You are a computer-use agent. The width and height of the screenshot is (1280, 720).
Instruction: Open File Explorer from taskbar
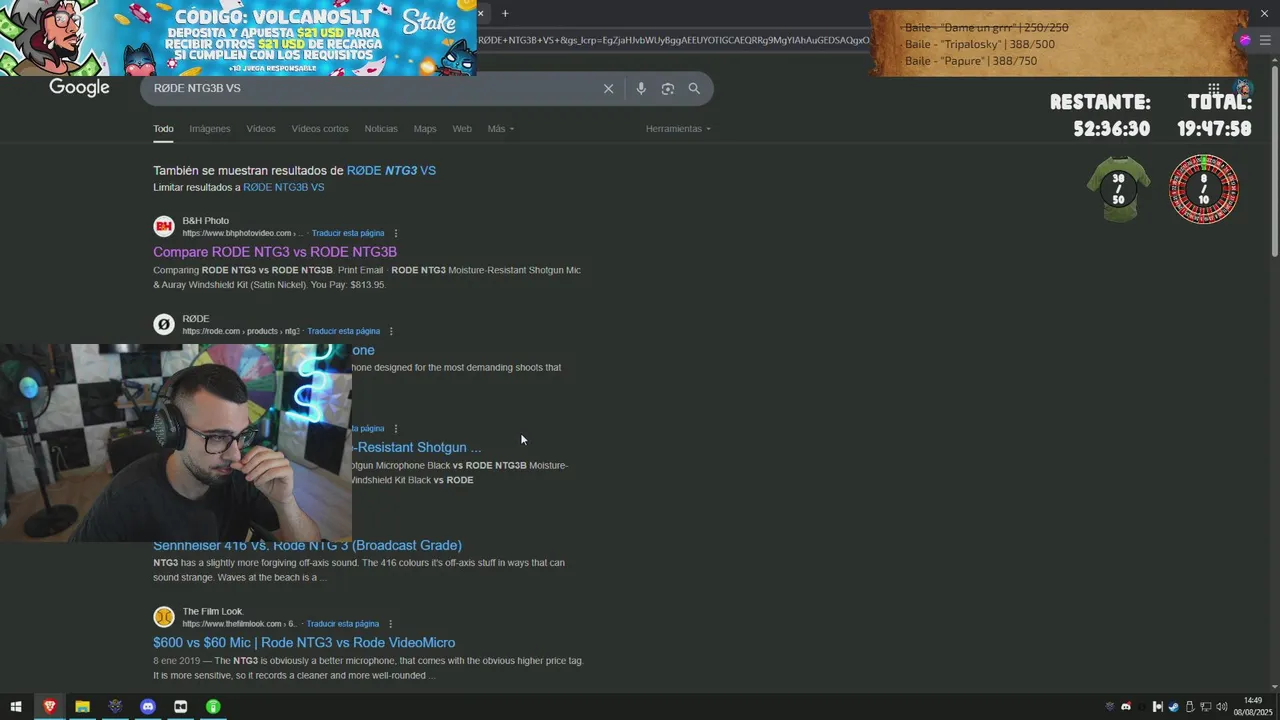82,707
